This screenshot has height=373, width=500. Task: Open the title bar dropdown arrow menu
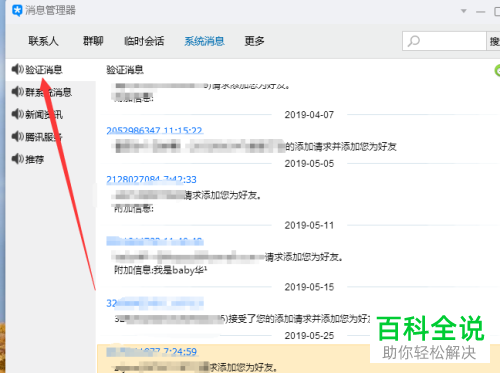463,11
